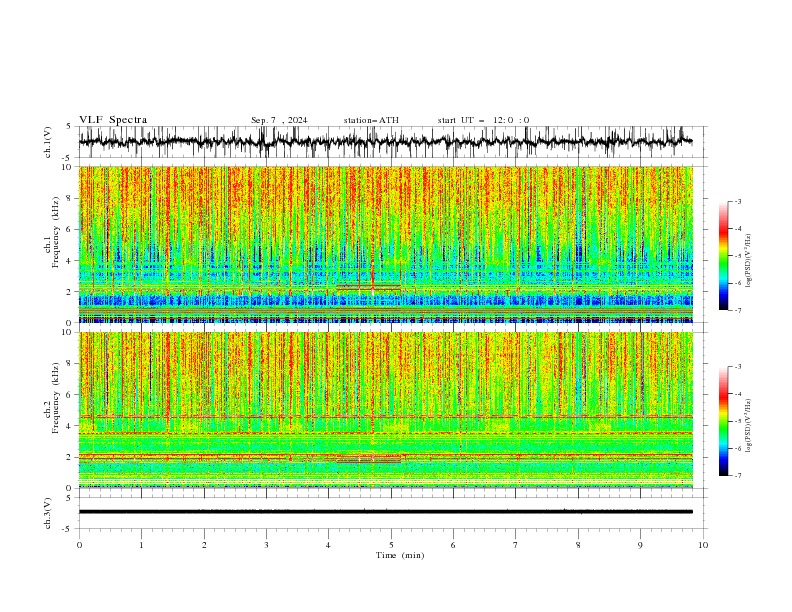
Task: Click the "6" kHz tick of ch.2 spectrogram
Action: coord(71,395)
